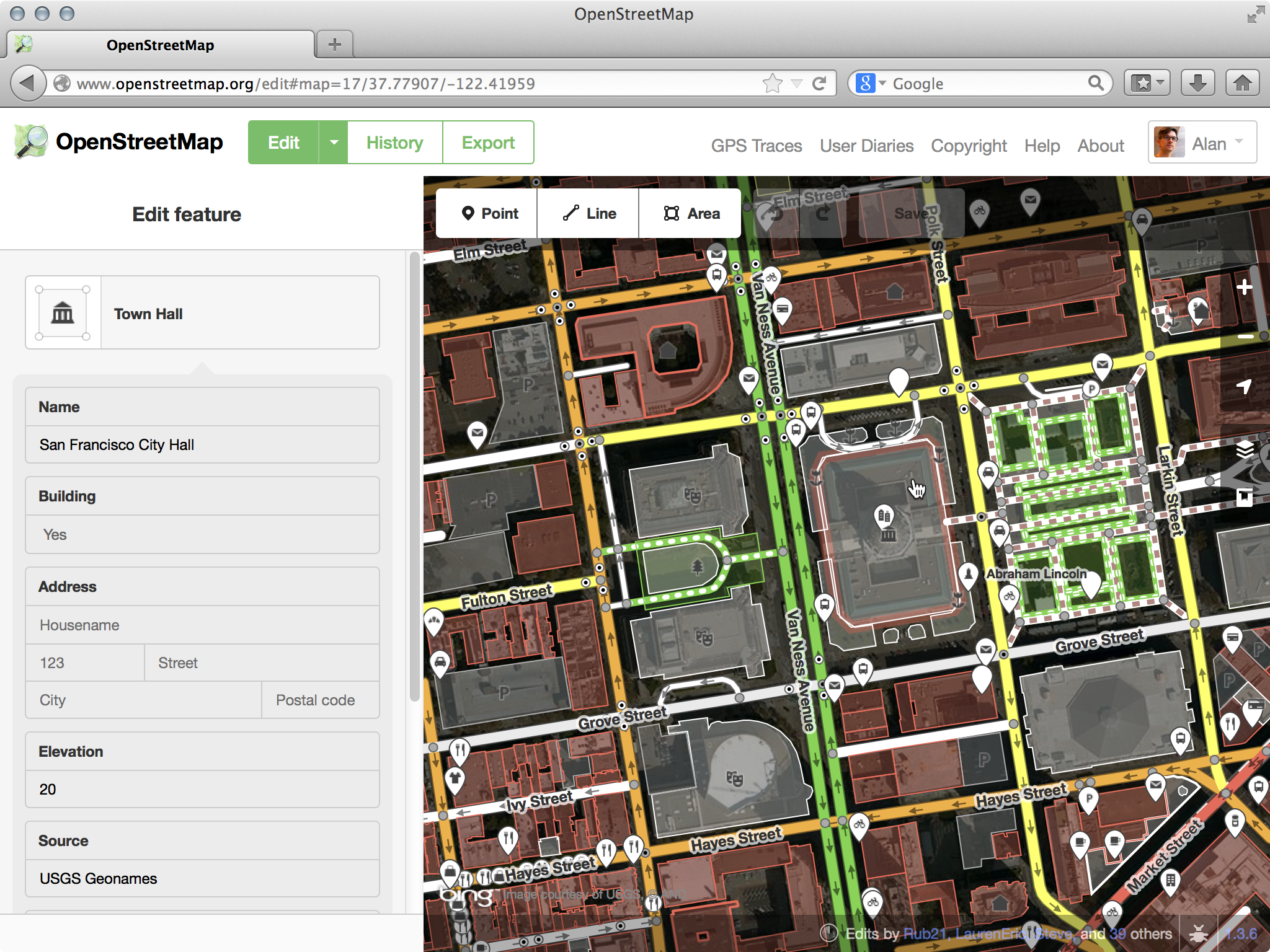Viewport: 1270px width, 952px height.
Task: Click the Town Hall feature type button
Action: pyautogui.click(x=202, y=313)
